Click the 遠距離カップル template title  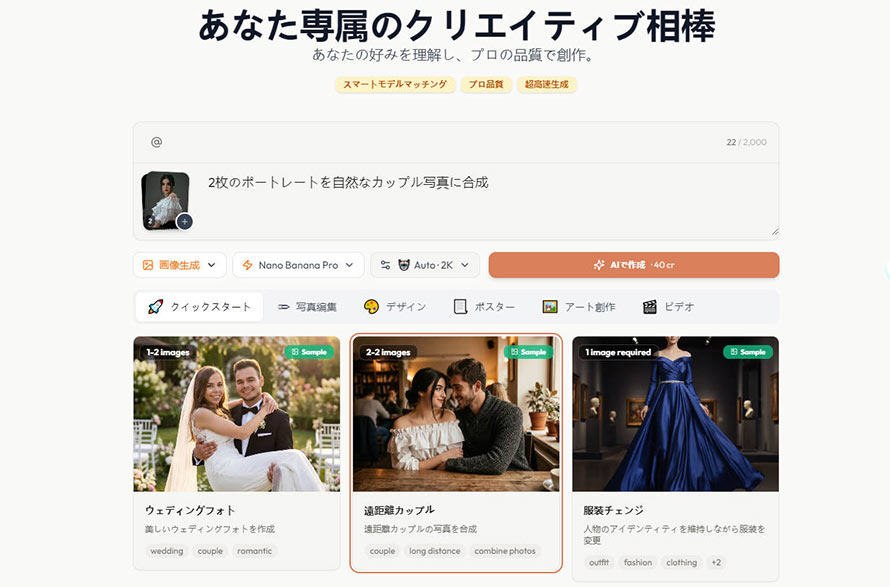point(399,510)
